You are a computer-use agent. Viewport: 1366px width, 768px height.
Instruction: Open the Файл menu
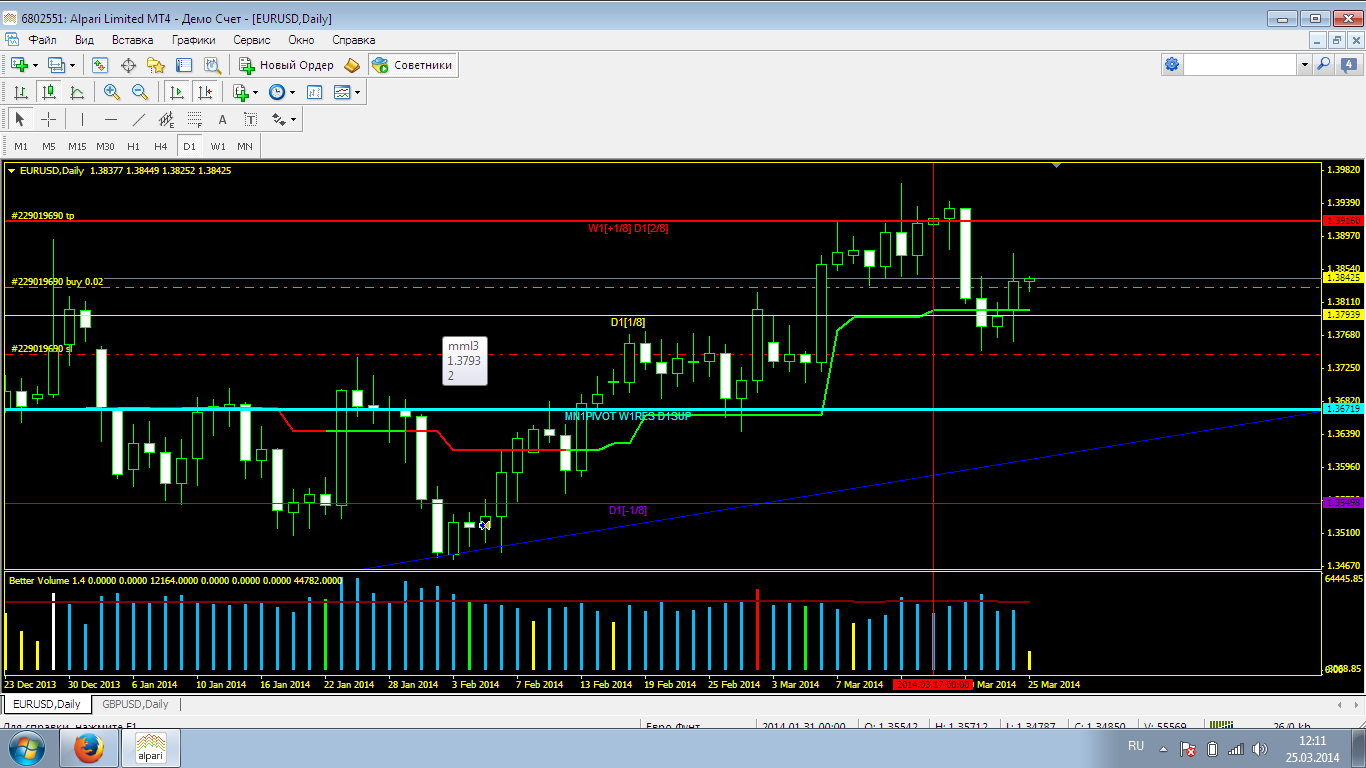[42, 40]
